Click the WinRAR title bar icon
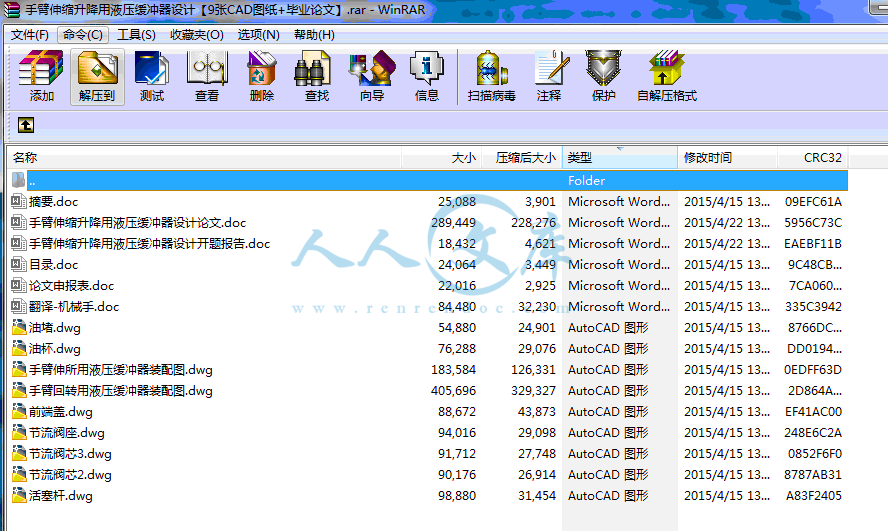Viewport: 888px width, 531px height. [x=11, y=10]
